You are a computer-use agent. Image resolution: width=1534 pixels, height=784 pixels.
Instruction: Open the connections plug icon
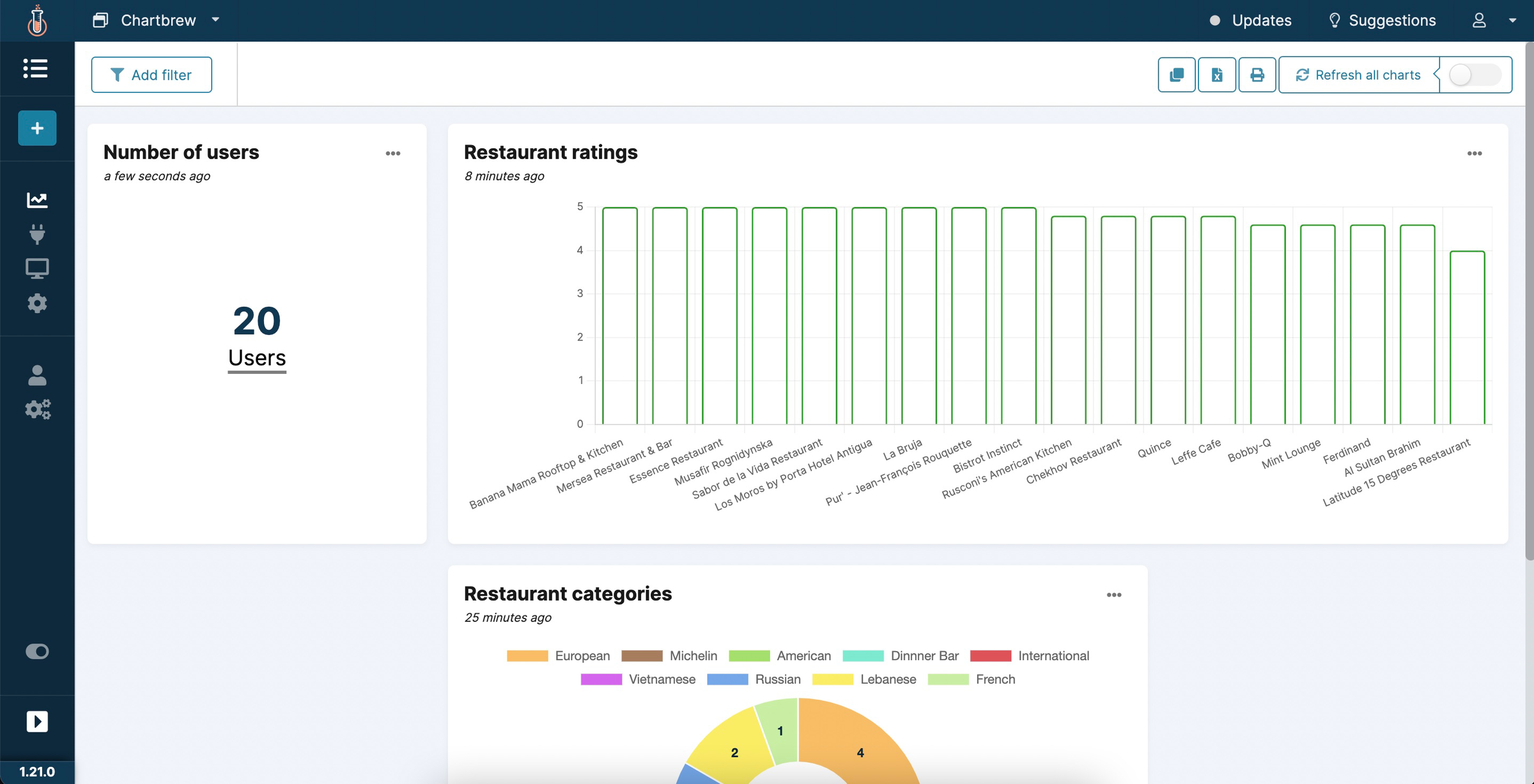(x=37, y=234)
